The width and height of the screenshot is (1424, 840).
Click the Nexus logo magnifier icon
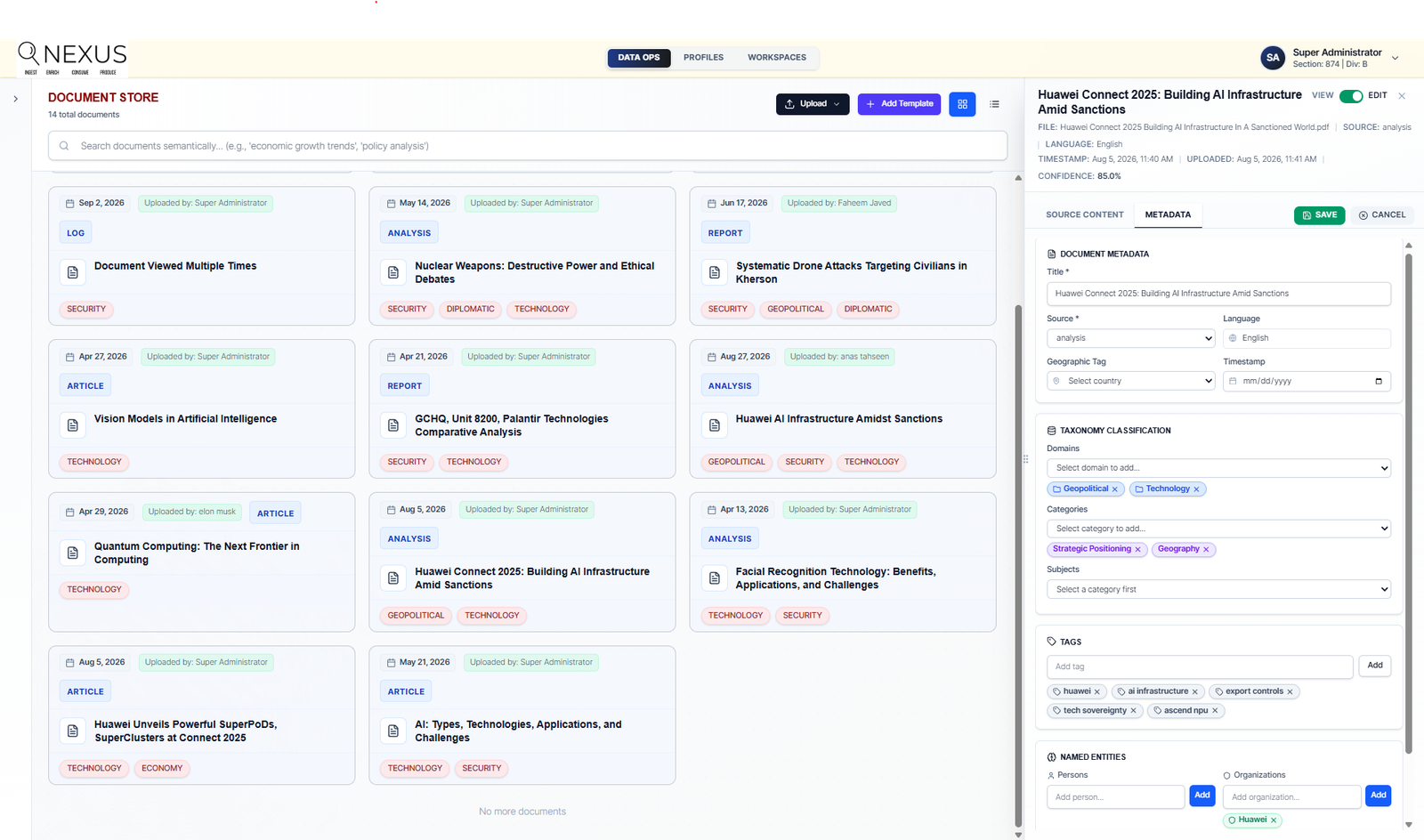28,53
